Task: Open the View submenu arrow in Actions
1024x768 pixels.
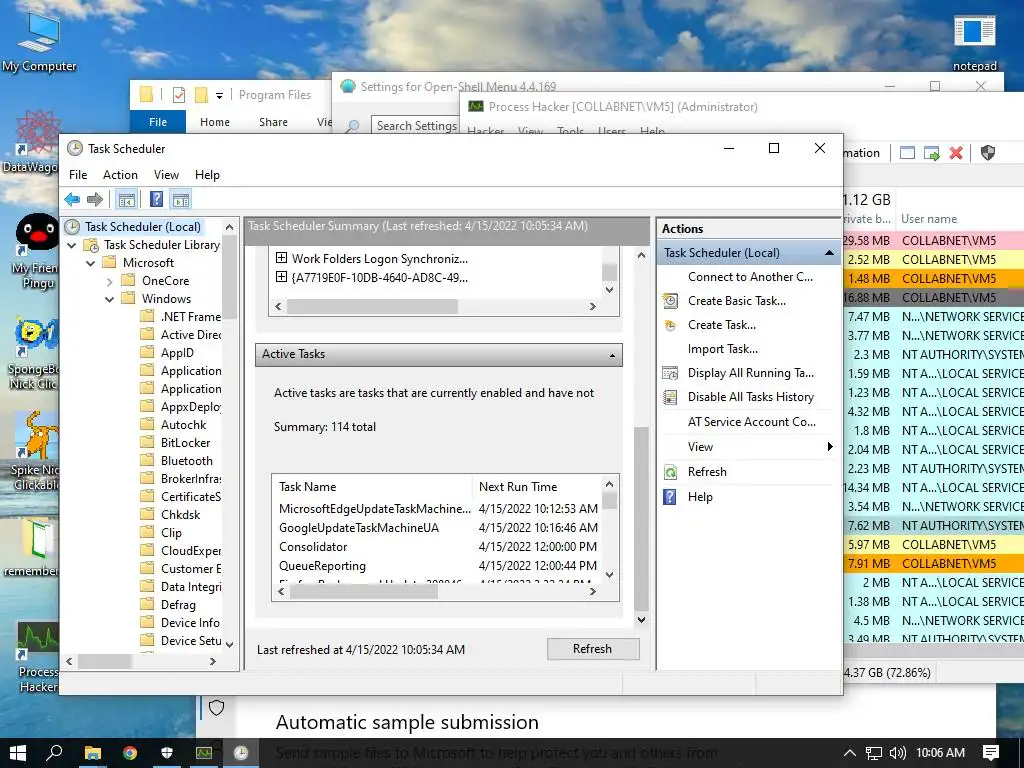Action: coord(830,447)
